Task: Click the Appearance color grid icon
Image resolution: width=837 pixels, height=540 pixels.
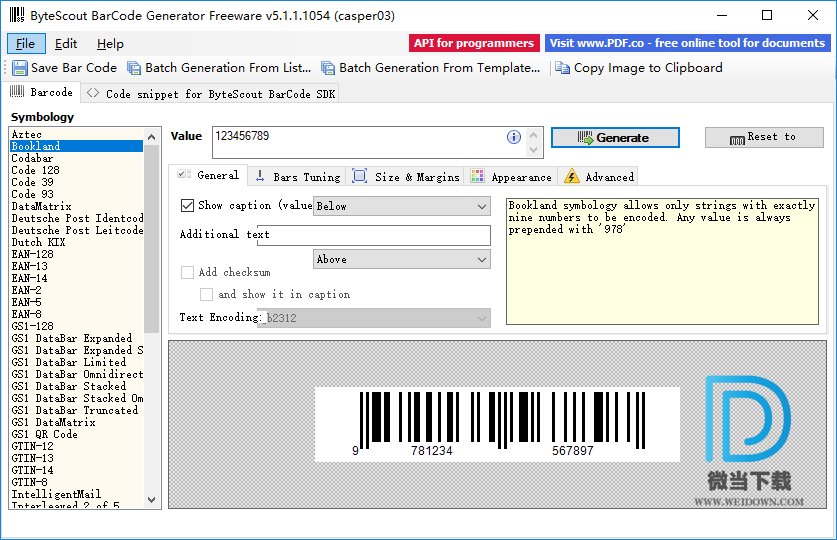Action: (x=477, y=176)
